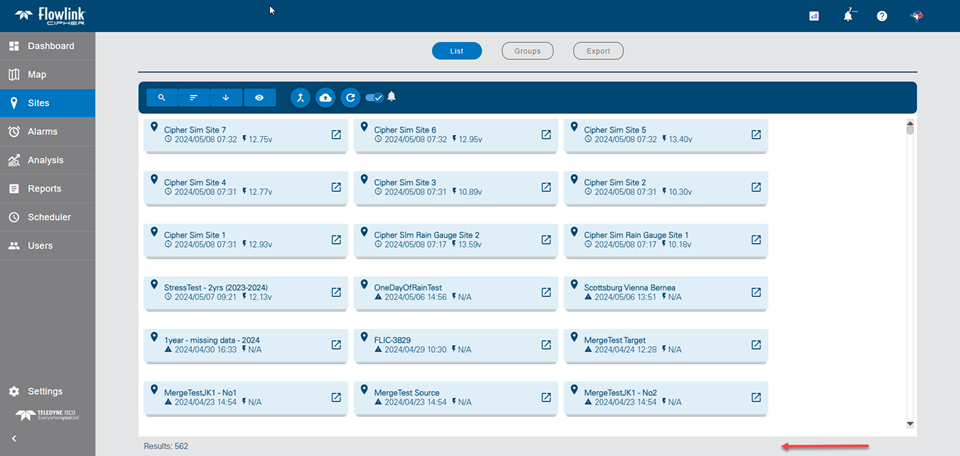Open the help question mark icon
Screen dimensions: 960x456
click(882, 17)
